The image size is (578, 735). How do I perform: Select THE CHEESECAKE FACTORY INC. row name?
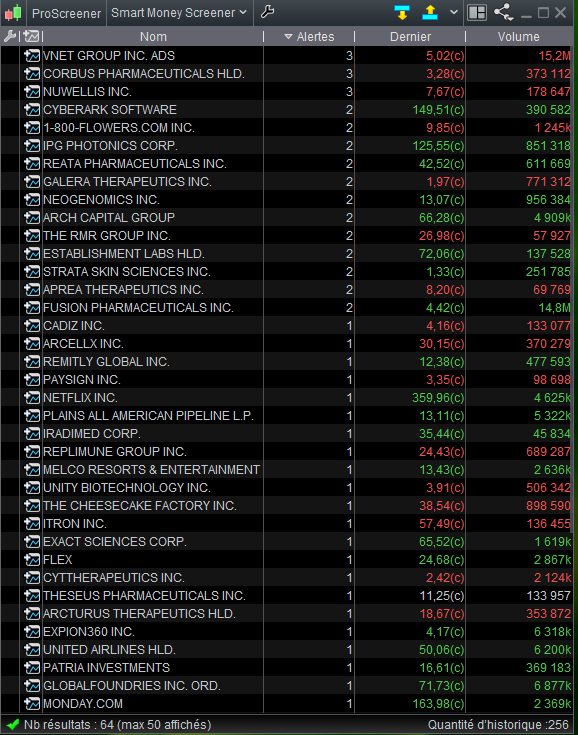(140, 506)
